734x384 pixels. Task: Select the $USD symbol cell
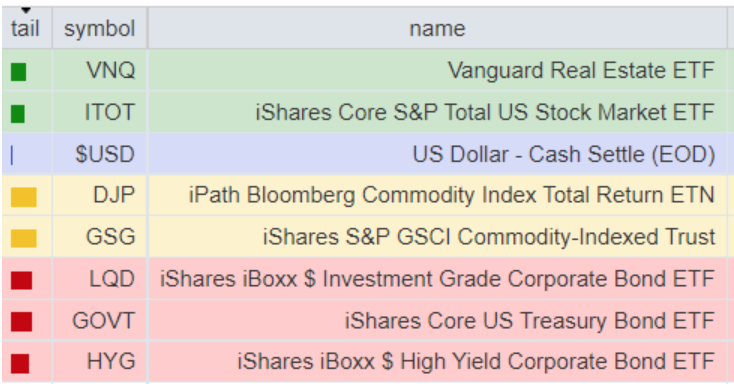click(x=100, y=154)
